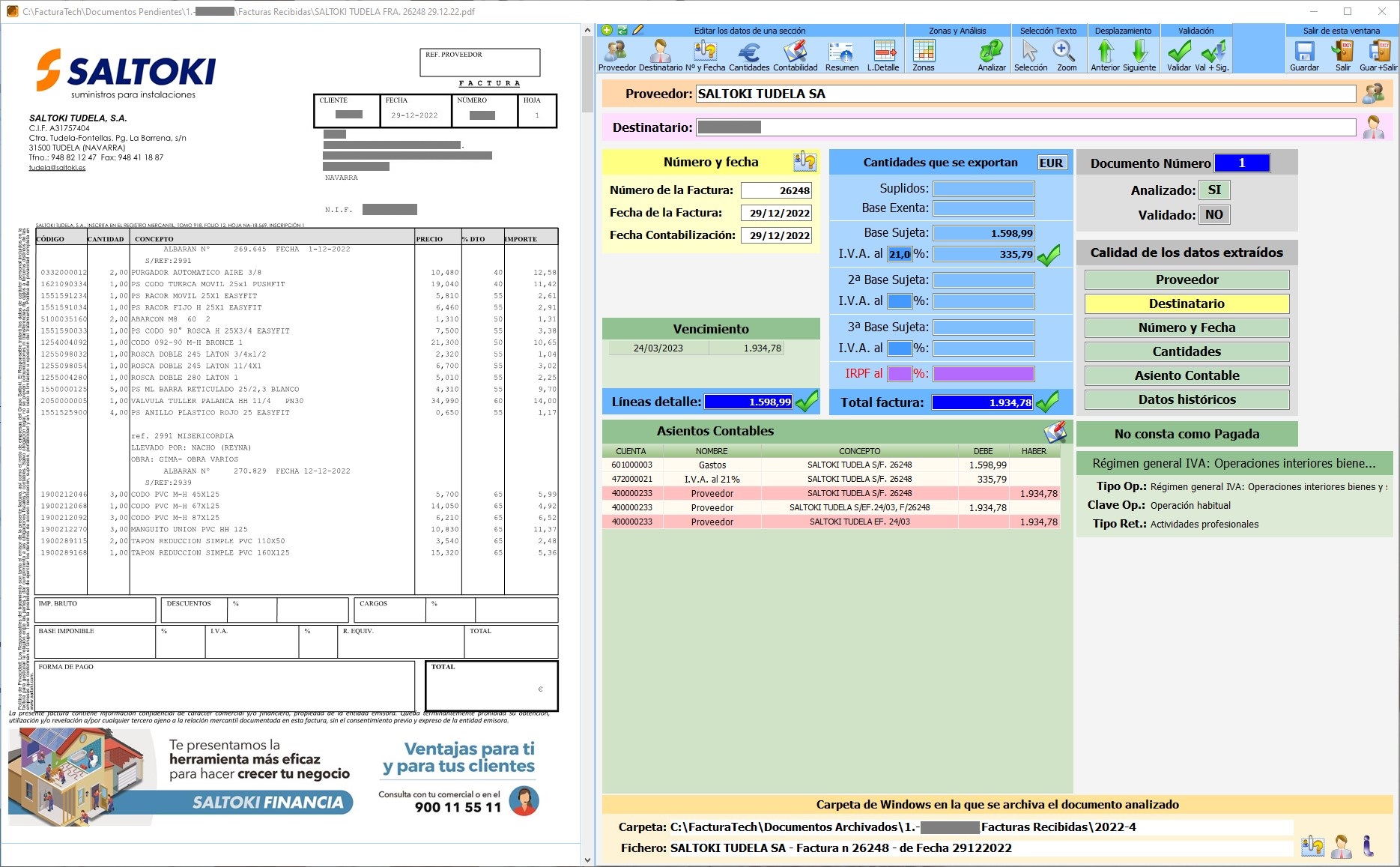Click the Total factura field 1.934,78
This screenshot has height=867, width=1400.
(983, 402)
